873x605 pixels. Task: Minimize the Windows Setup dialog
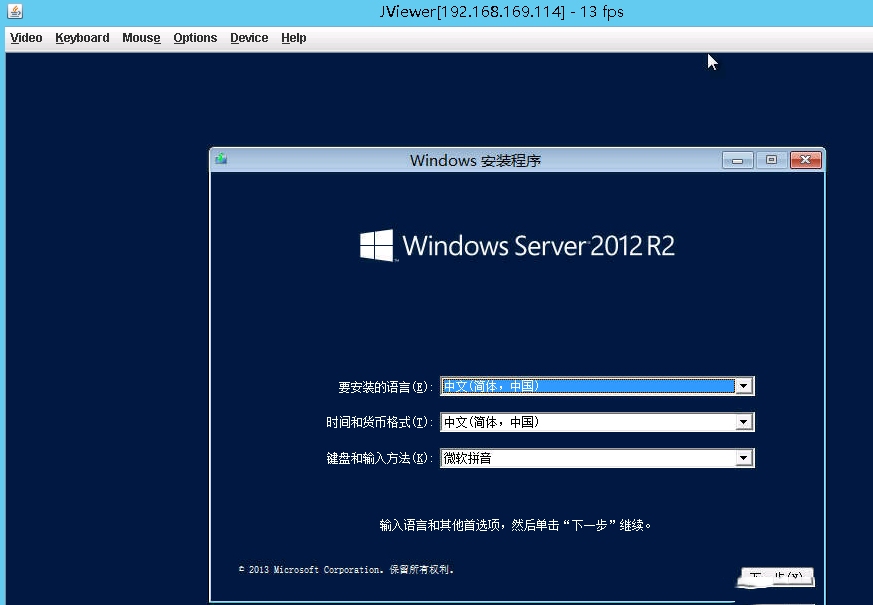pyautogui.click(x=738, y=160)
